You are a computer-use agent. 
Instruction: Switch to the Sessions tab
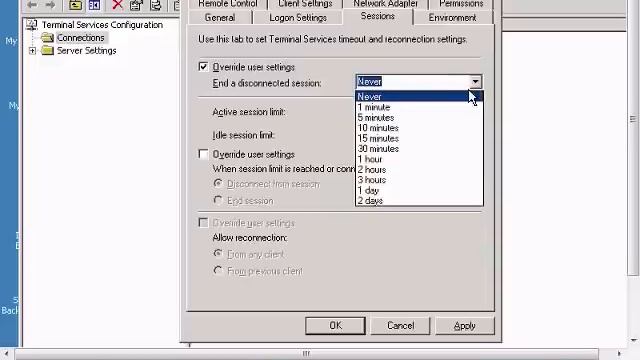(x=378, y=16)
